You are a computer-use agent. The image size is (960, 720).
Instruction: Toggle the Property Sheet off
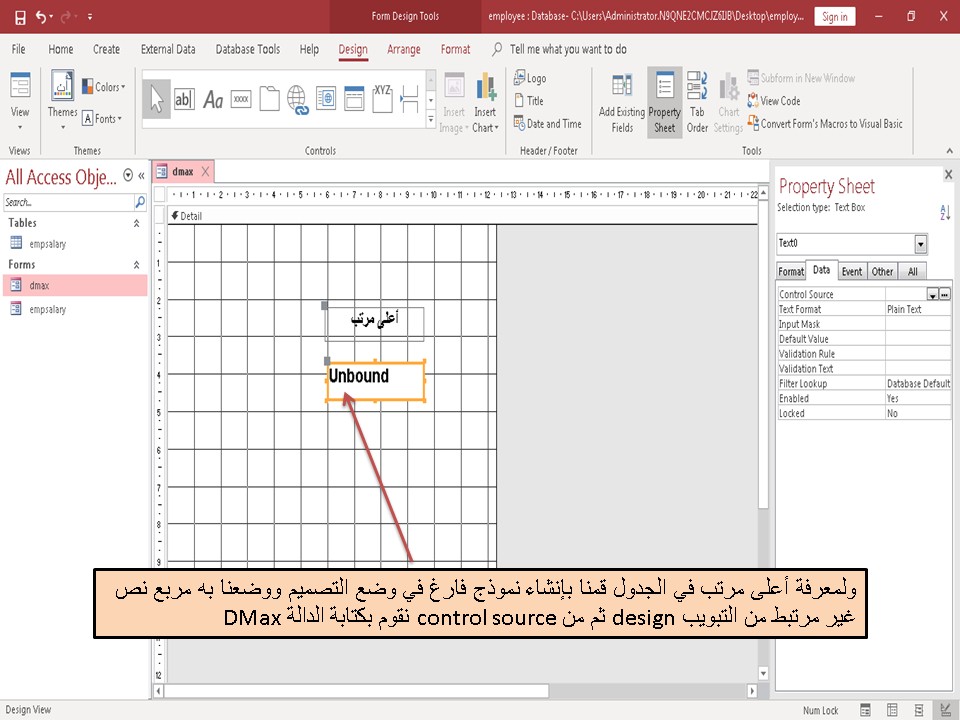[x=664, y=98]
